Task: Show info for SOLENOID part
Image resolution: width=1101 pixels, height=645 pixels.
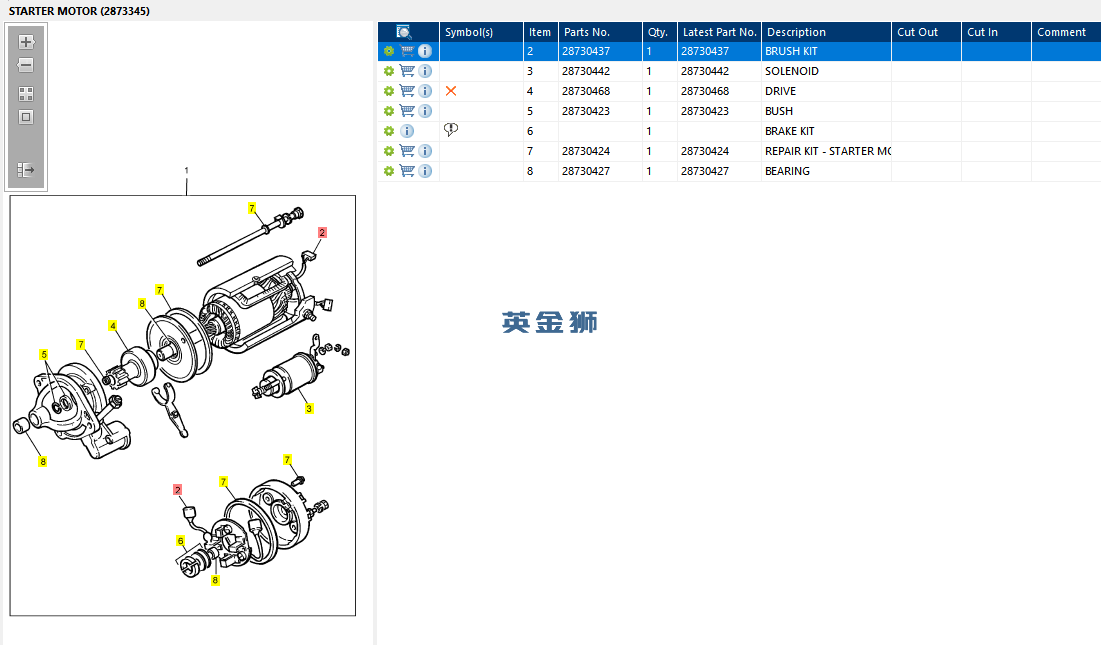Action: [425, 71]
